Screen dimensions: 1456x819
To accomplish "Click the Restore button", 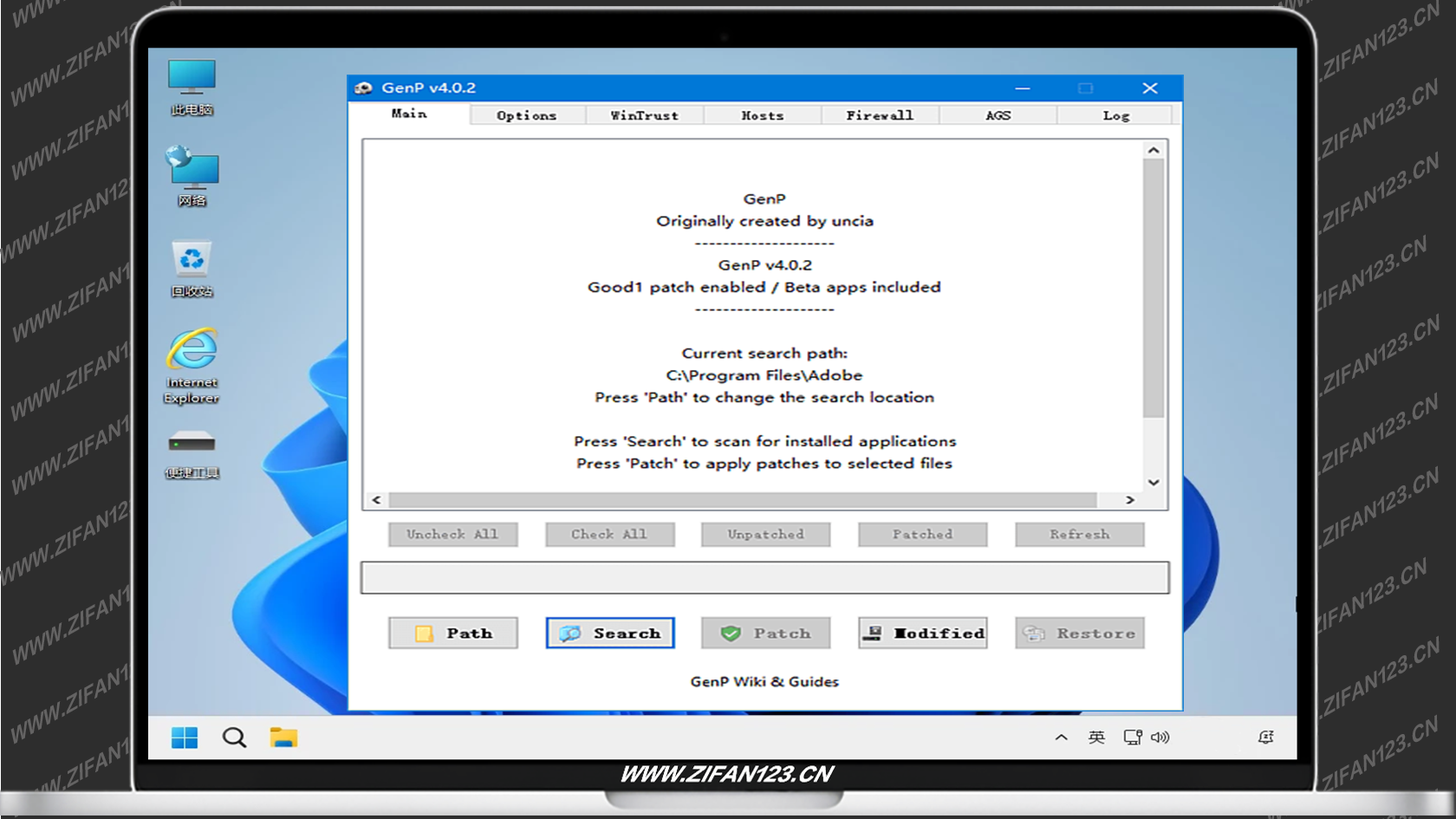I will 1080,633.
